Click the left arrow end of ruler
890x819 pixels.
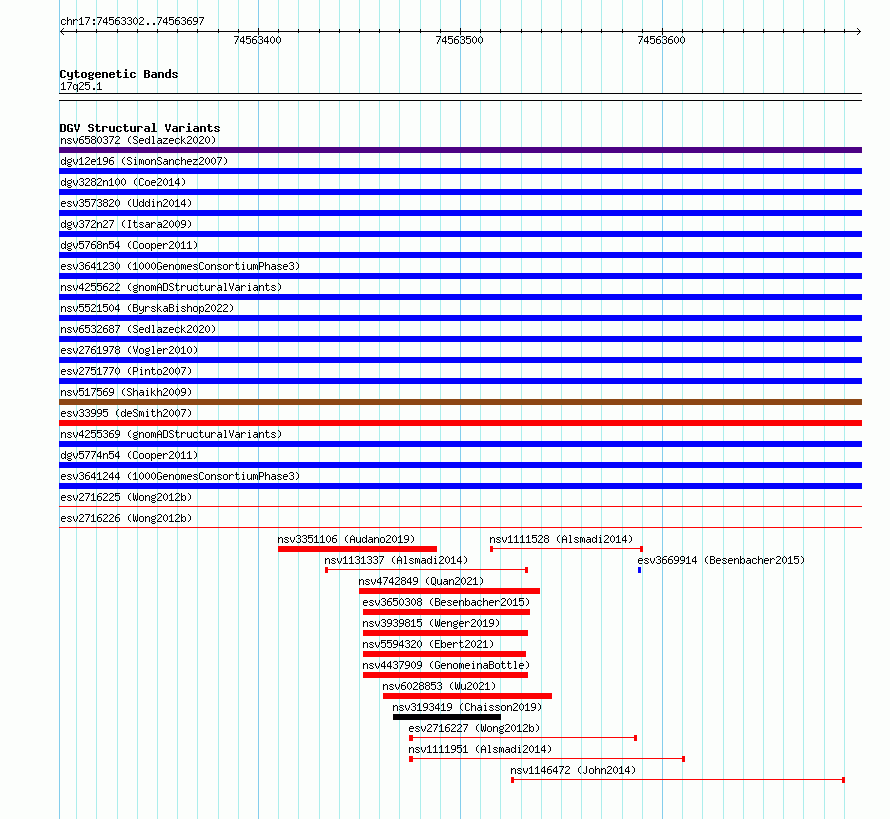tap(62, 32)
